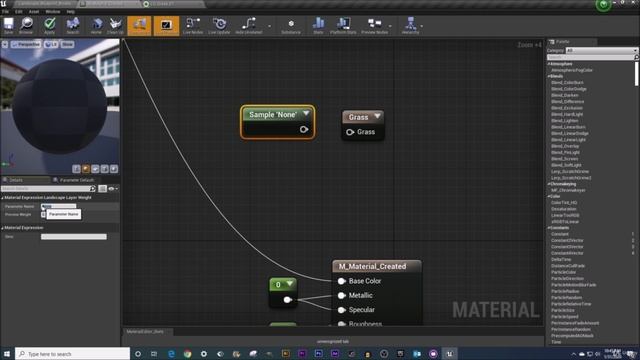640x360 pixels.
Task: Toggle the Preview Weight checkbox
Action: tap(43, 214)
